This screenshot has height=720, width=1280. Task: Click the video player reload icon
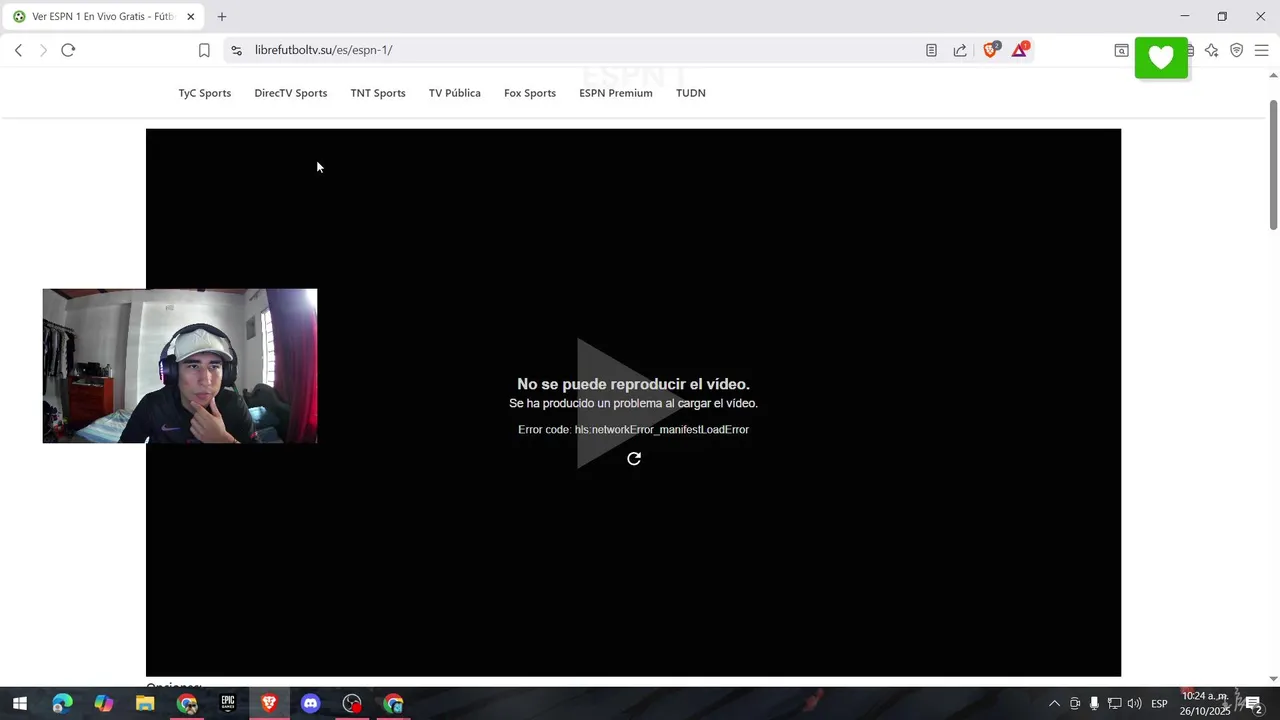click(x=634, y=459)
